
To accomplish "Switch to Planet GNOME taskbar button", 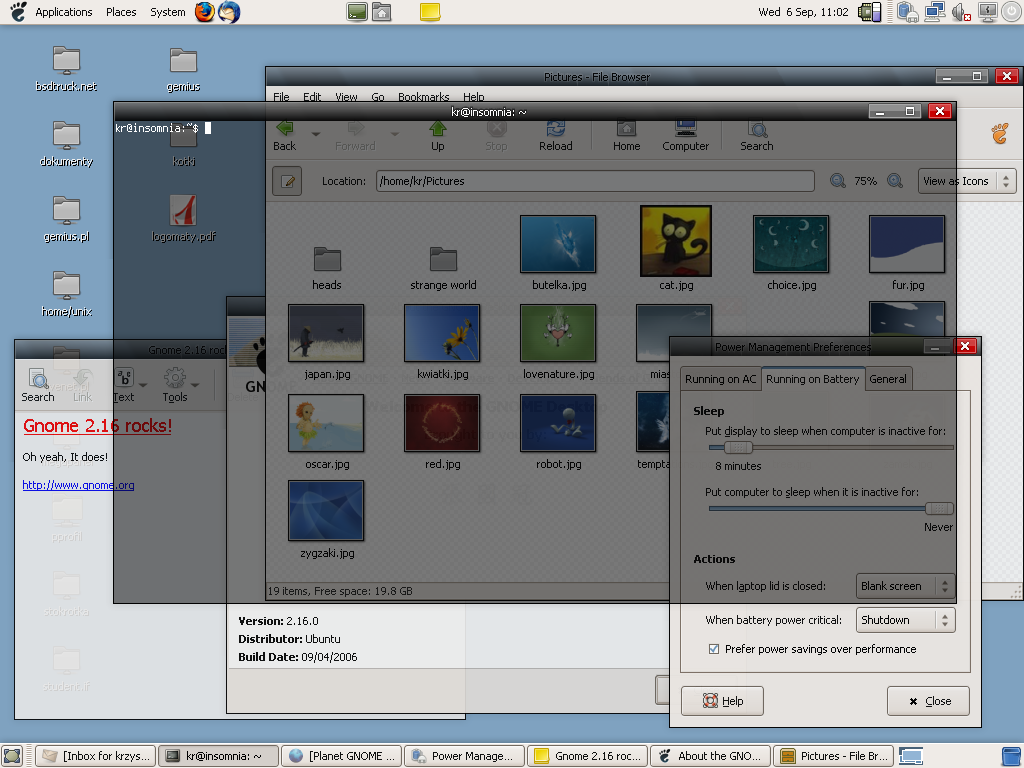I will [x=342, y=756].
